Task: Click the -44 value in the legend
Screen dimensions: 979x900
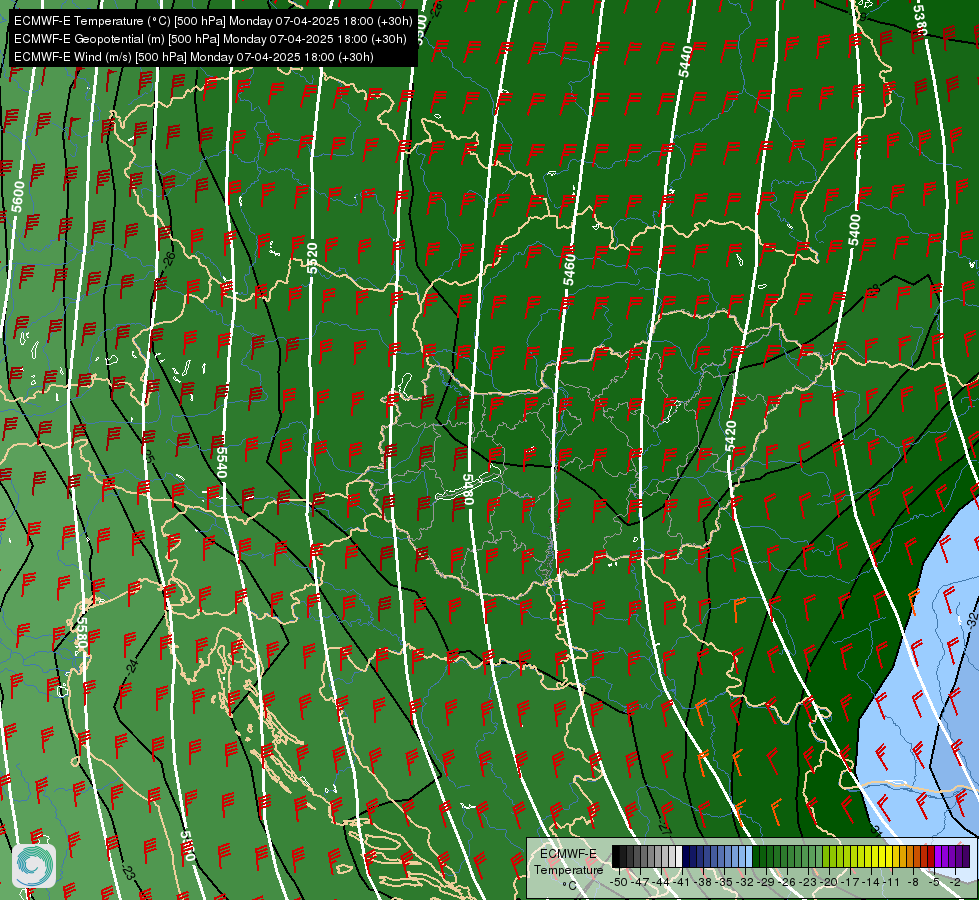Action: pyautogui.click(x=661, y=882)
